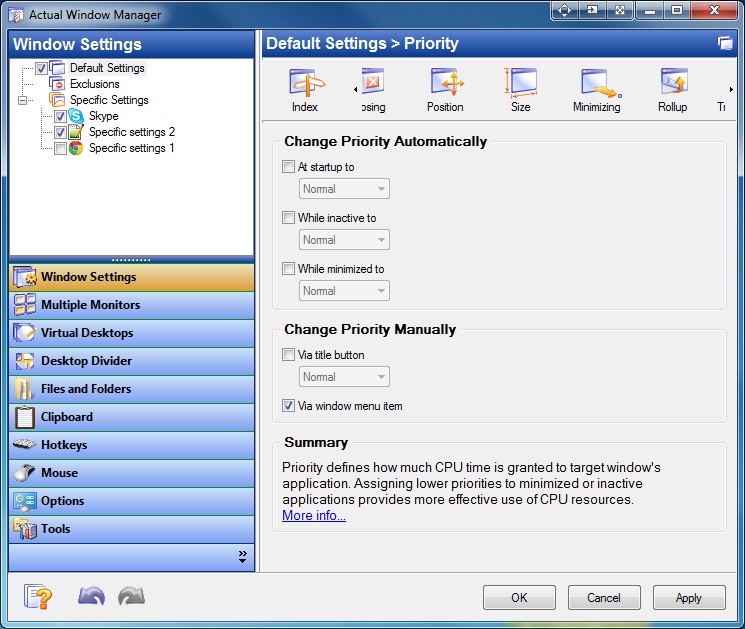Collapse the Specific Settings tree node
The width and height of the screenshot is (745, 629).
click(x=22, y=100)
